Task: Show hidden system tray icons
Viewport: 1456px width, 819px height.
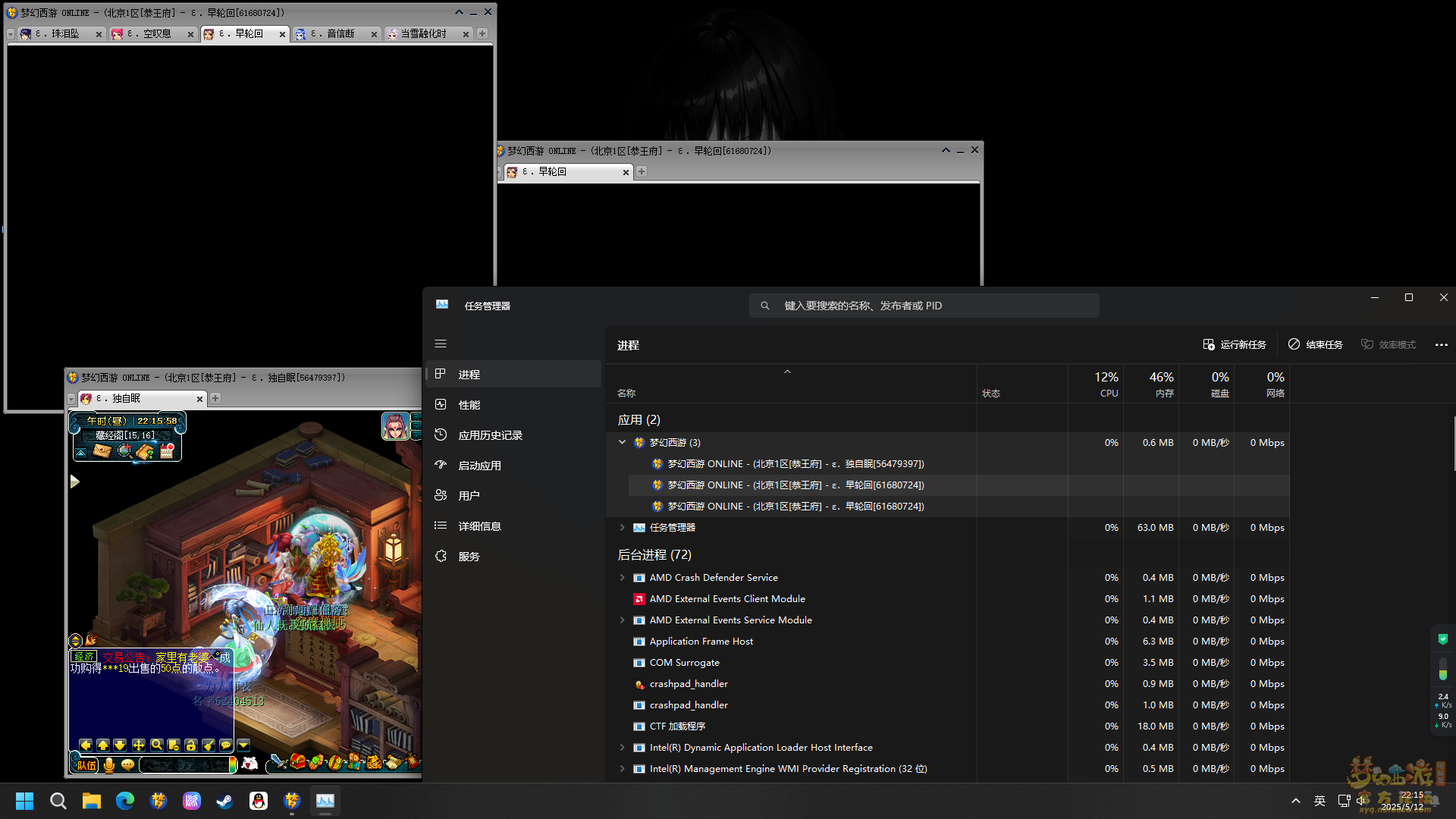Action: [1296, 801]
